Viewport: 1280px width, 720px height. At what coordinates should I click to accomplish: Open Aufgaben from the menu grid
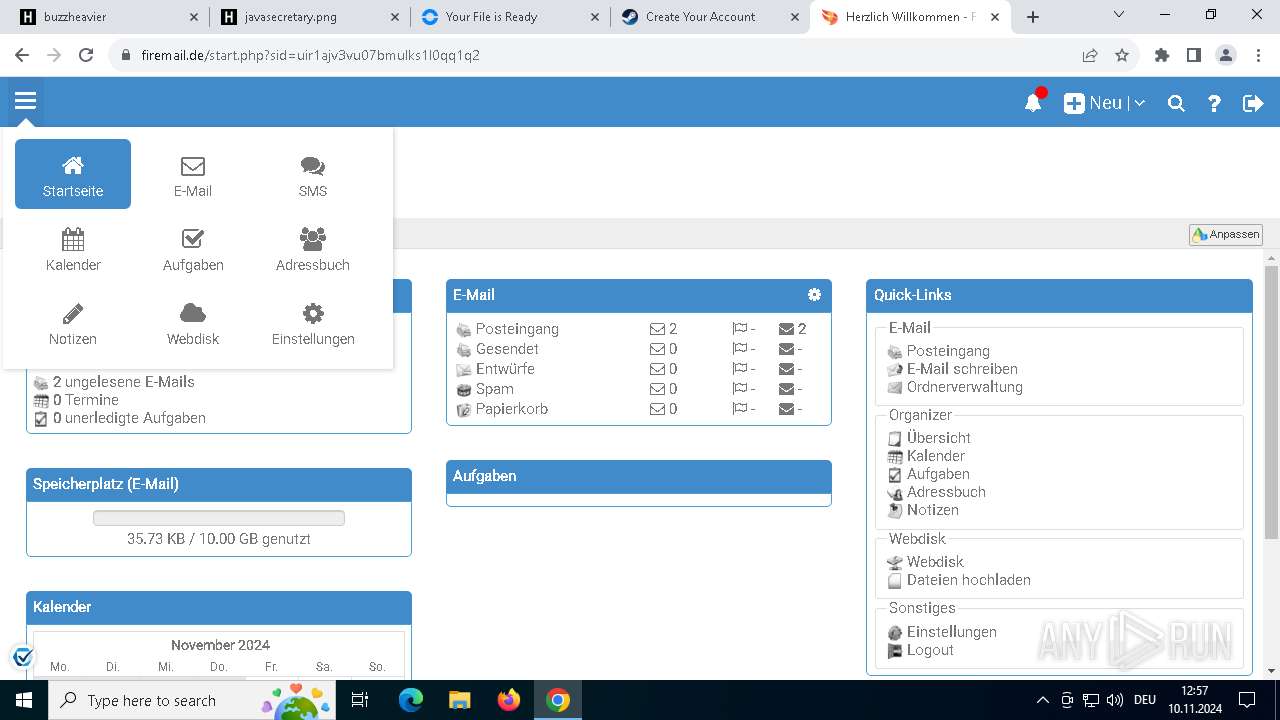193,250
